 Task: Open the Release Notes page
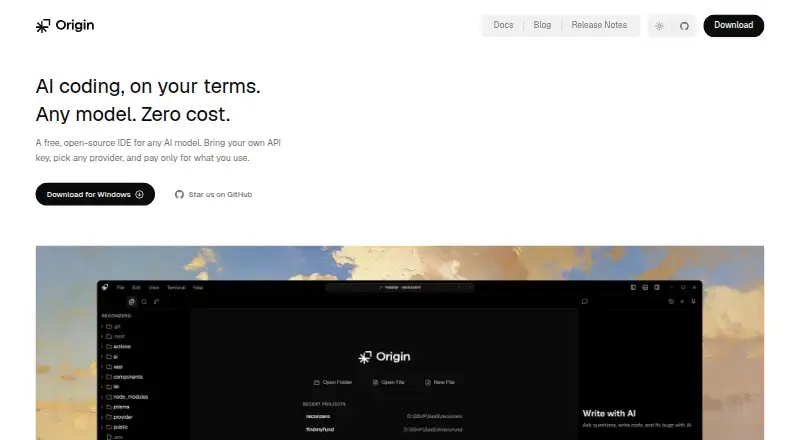click(x=599, y=25)
